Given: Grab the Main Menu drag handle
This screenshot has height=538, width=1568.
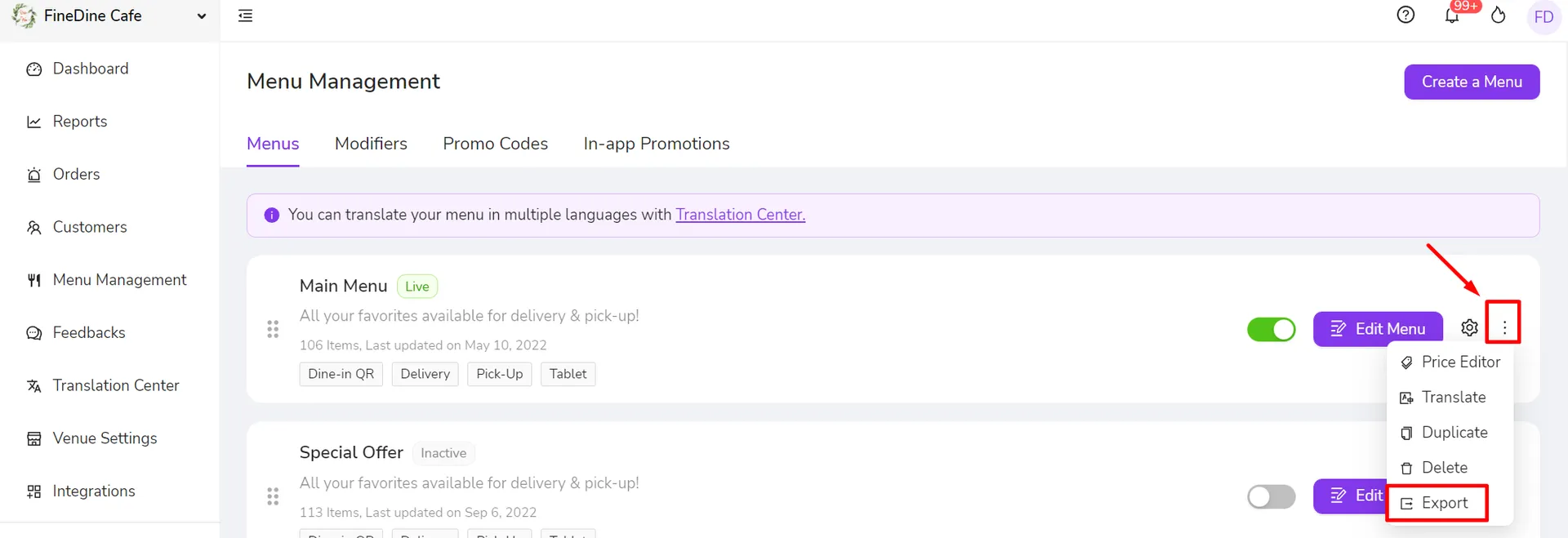Looking at the screenshot, I should (273, 329).
